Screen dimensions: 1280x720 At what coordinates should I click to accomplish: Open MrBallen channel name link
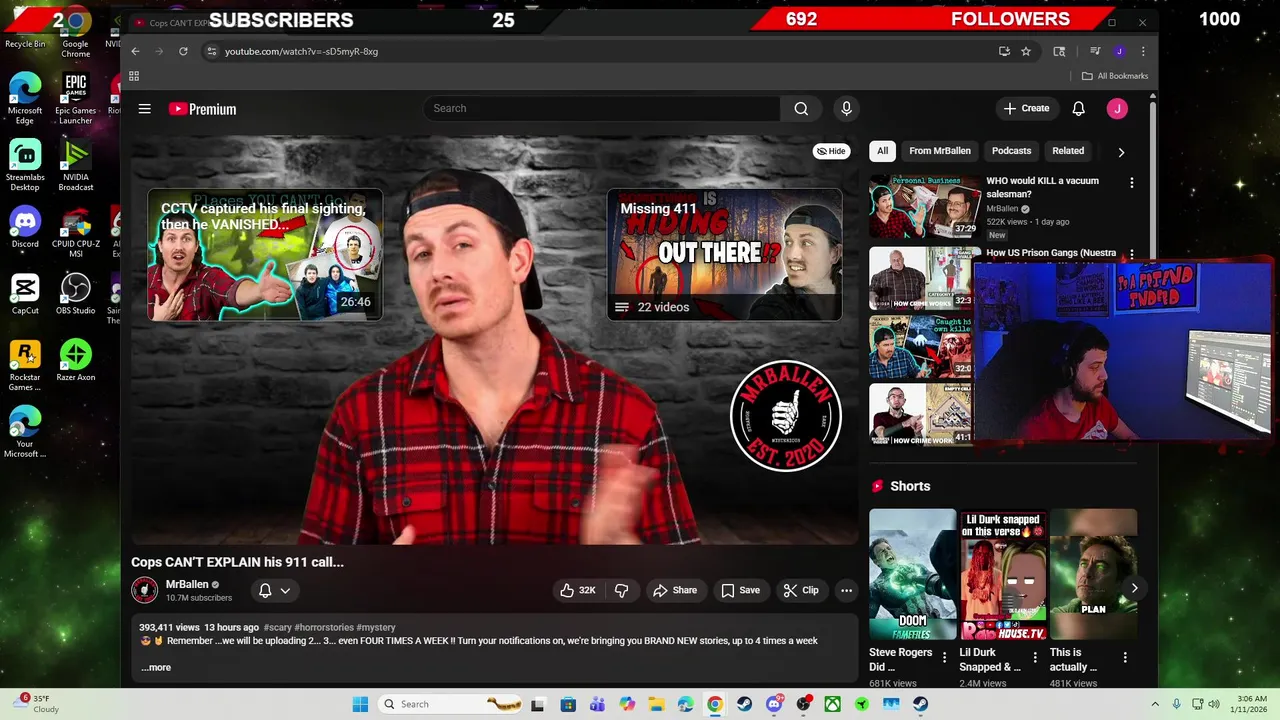[x=187, y=584]
